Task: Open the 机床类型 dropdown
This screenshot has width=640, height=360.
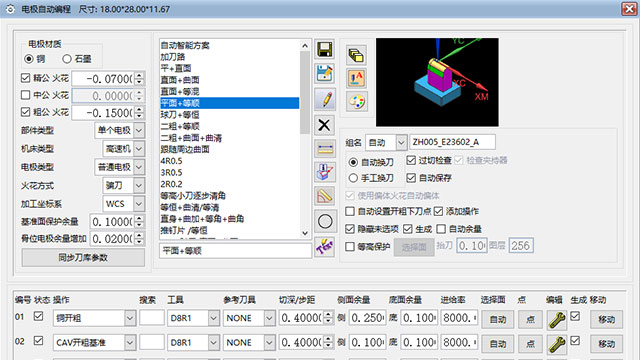Action: pos(139,149)
